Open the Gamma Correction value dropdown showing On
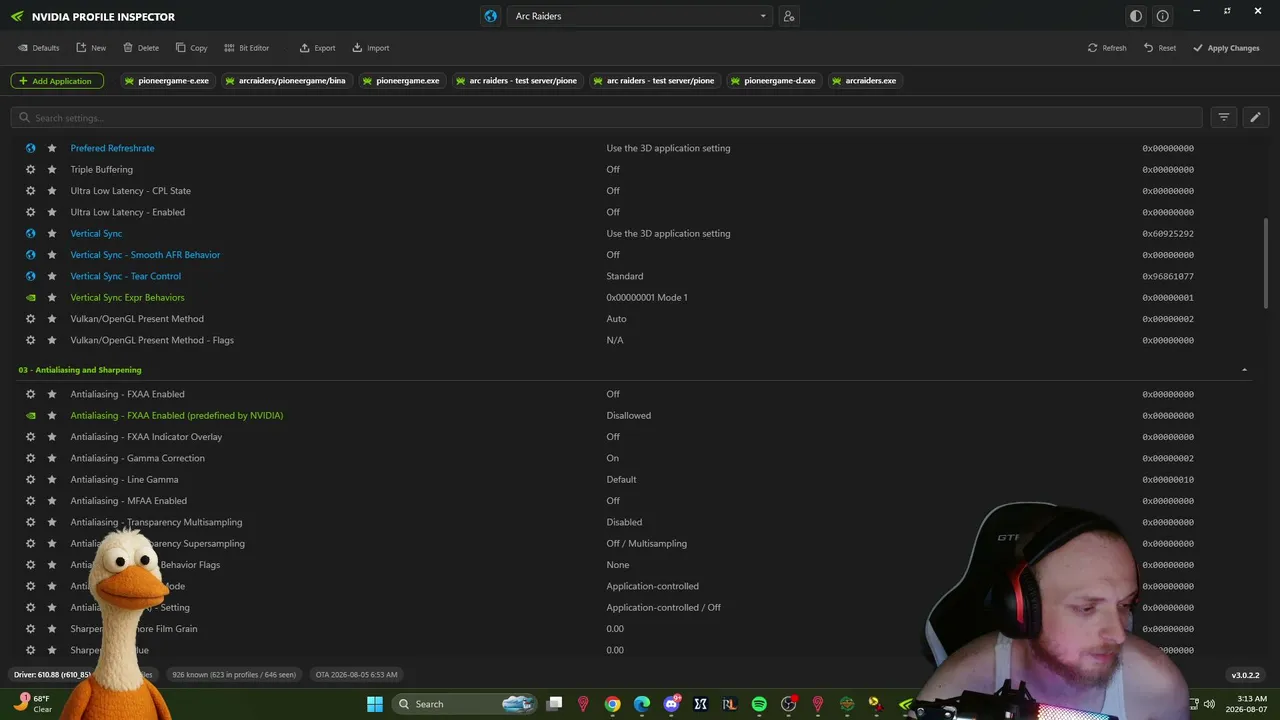The height and width of the screenshot is (720, 1280). pyautogui.click(x=613, y=458)
